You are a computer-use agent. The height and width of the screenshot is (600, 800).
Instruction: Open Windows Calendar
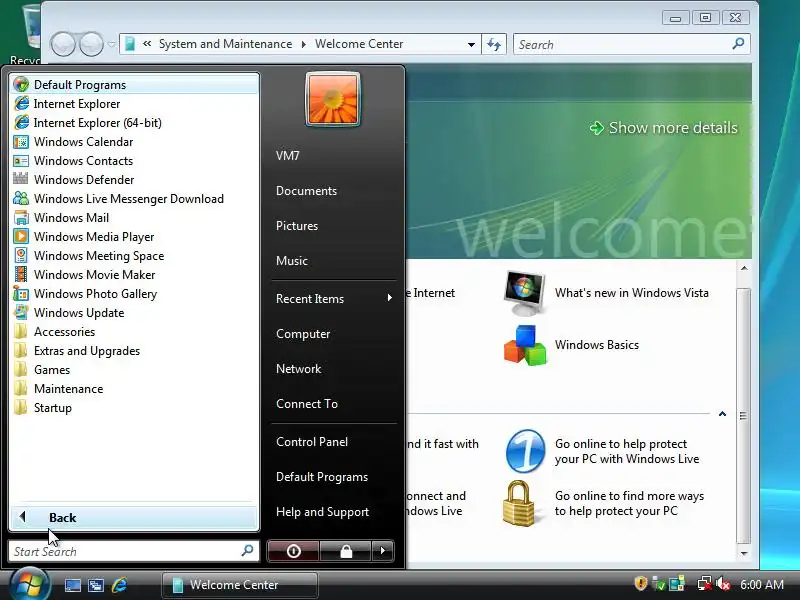pos(135,142)
